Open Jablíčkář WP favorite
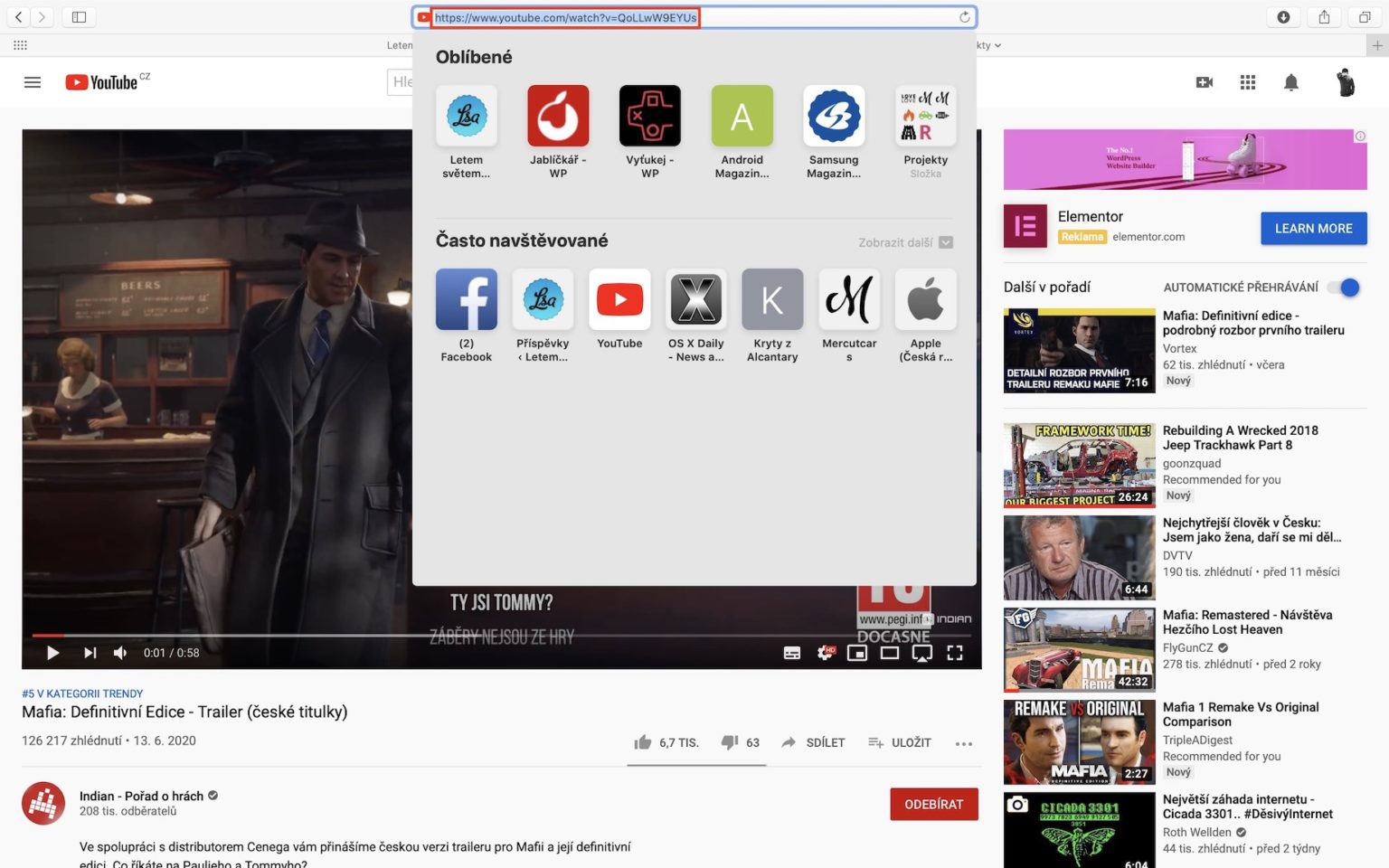Image resolution: width=1389 pixels, height=868 pixels. pos(558,116)
